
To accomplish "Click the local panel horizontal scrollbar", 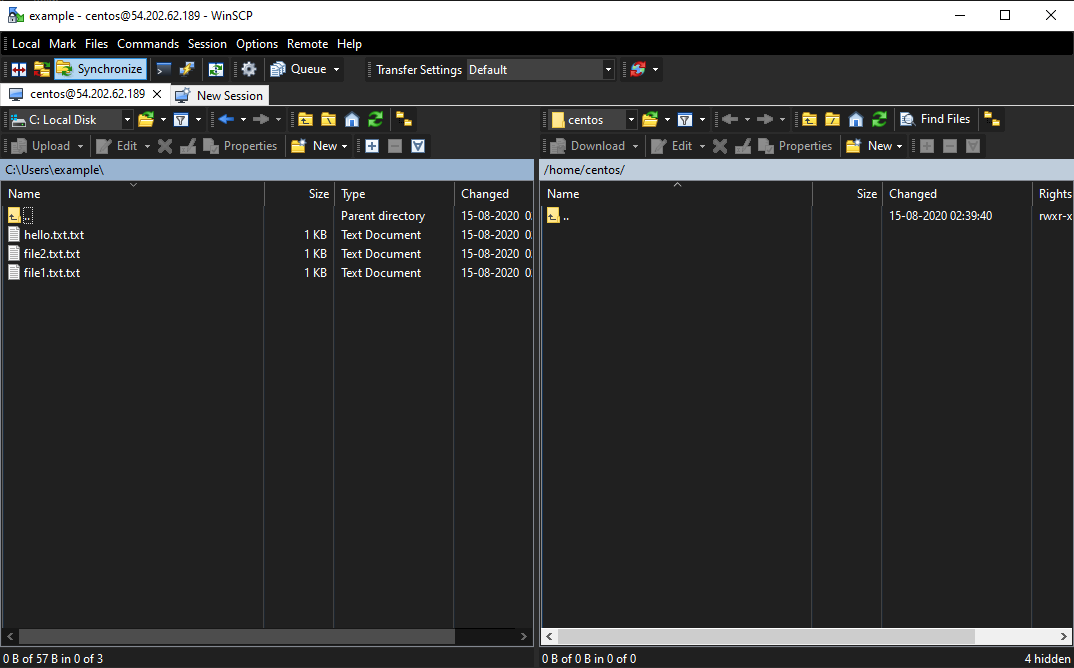I will [x=267, y=636].
